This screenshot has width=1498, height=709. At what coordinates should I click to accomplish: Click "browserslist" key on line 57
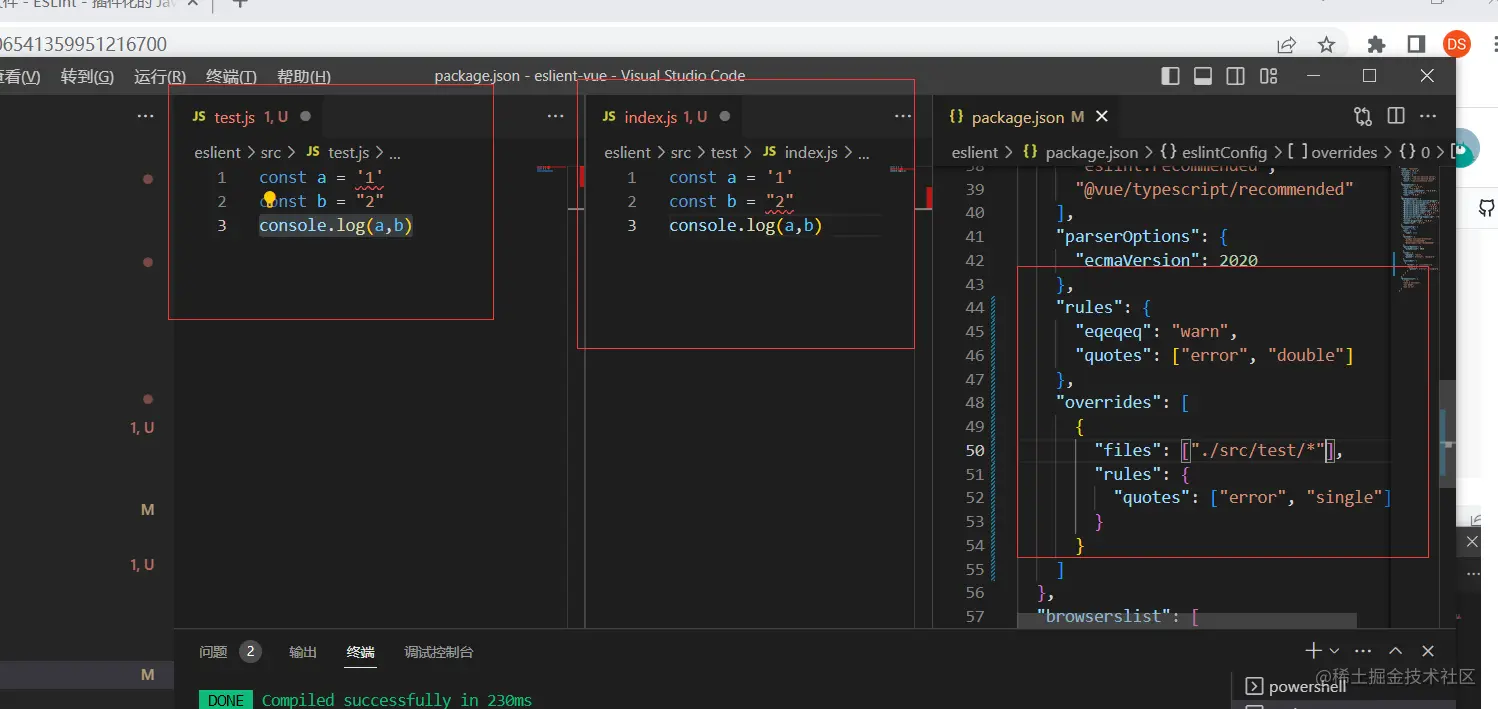click(1104, 616)
